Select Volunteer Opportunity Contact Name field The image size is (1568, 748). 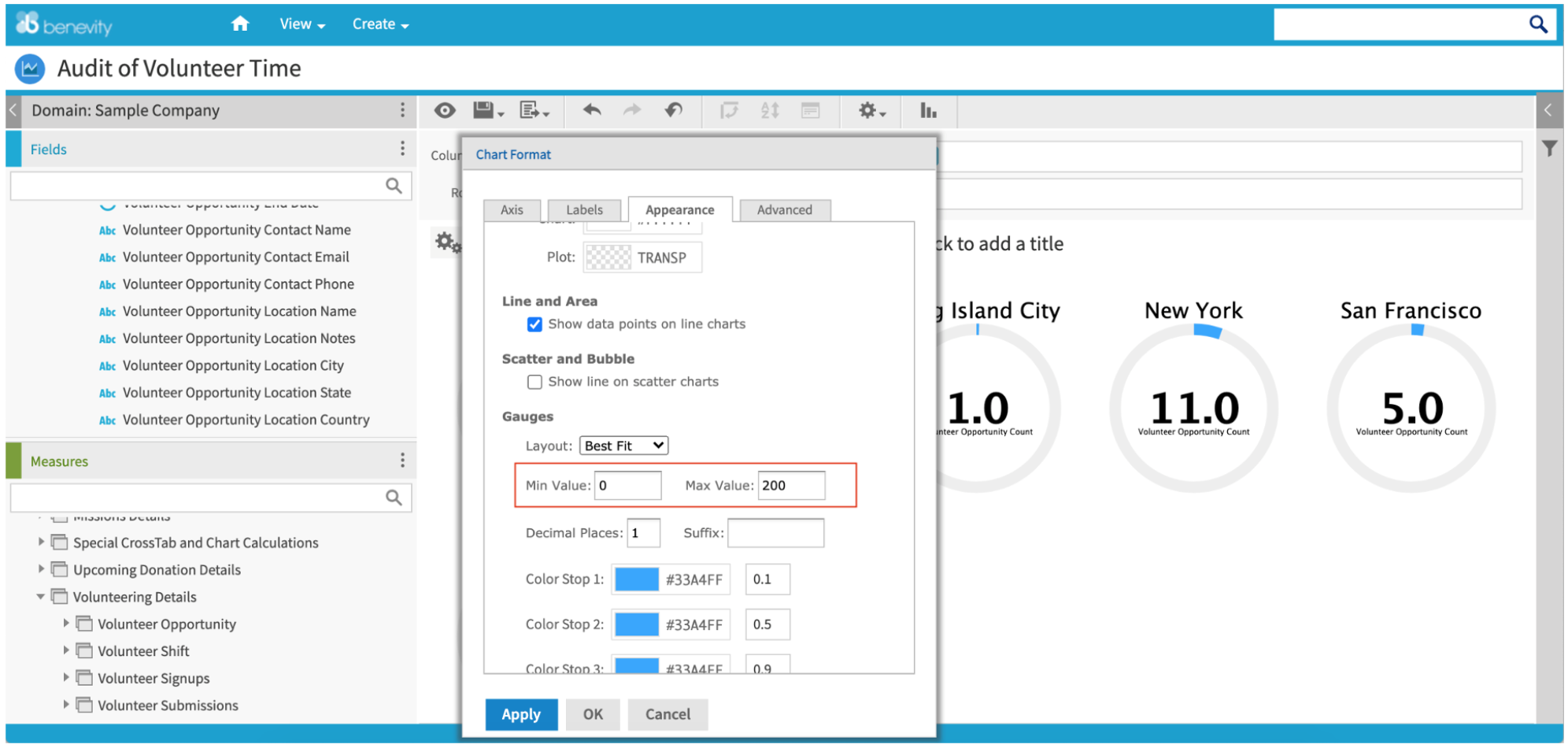(236, 230)
